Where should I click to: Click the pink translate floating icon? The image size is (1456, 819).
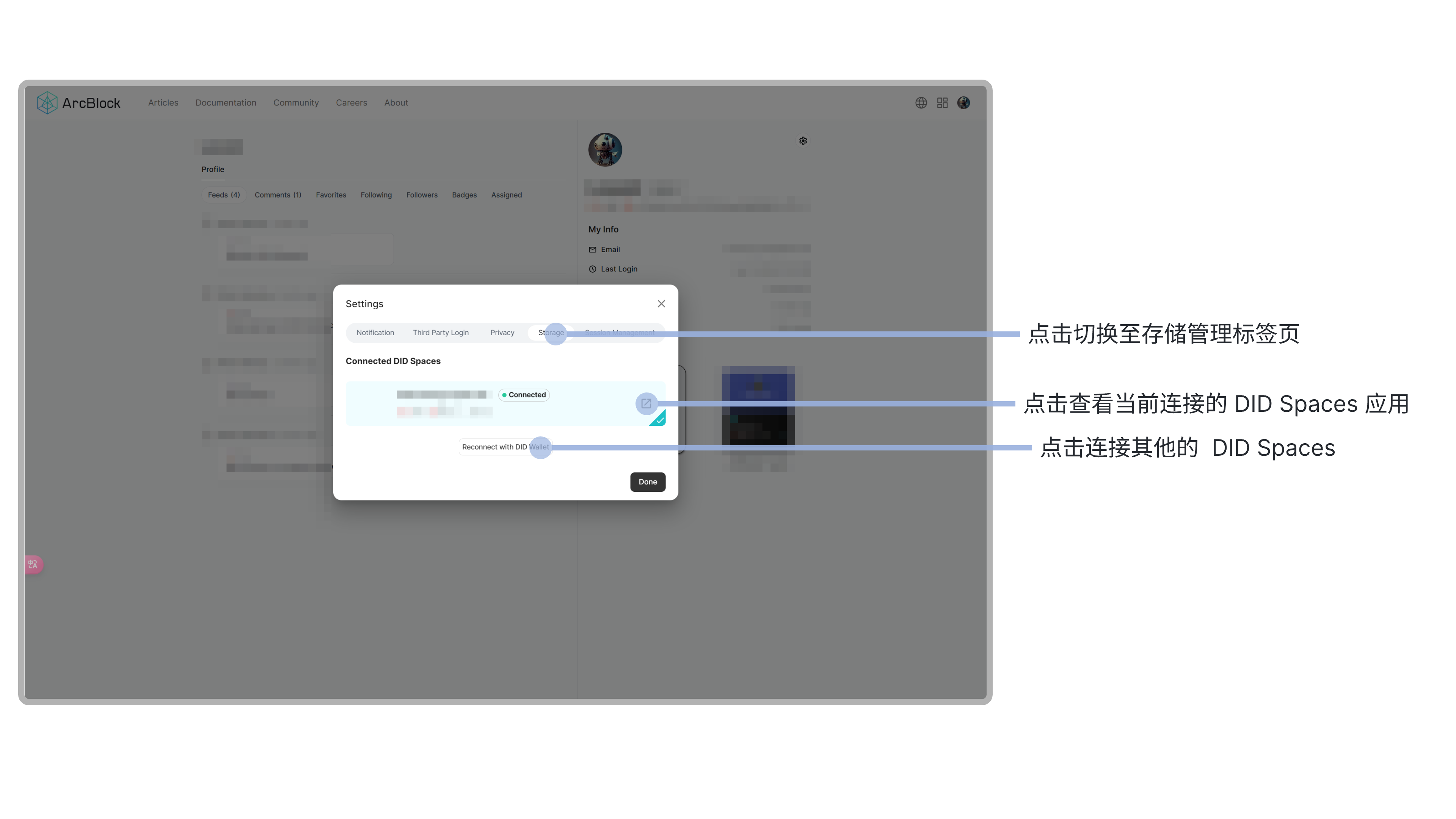coord(33,564)
